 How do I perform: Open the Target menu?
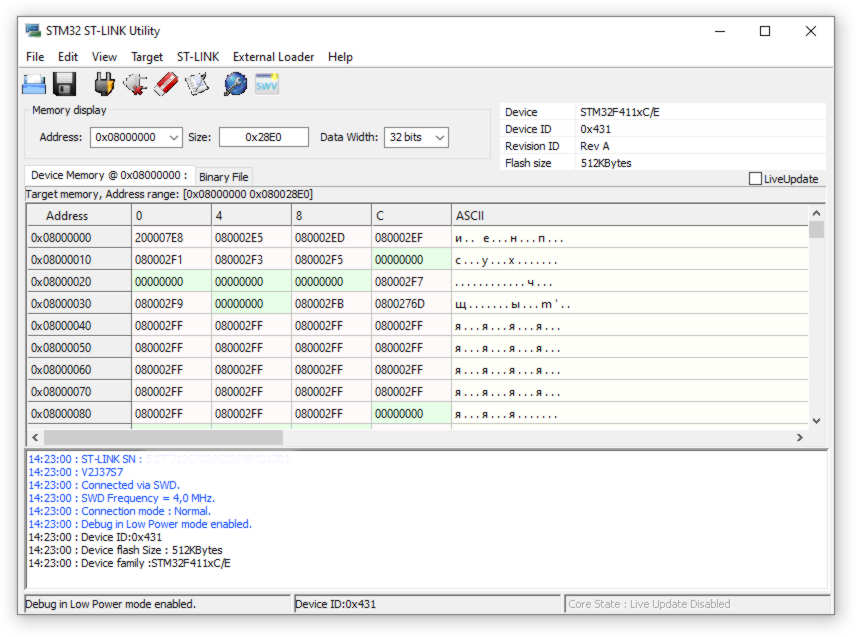tap(147, 57)
